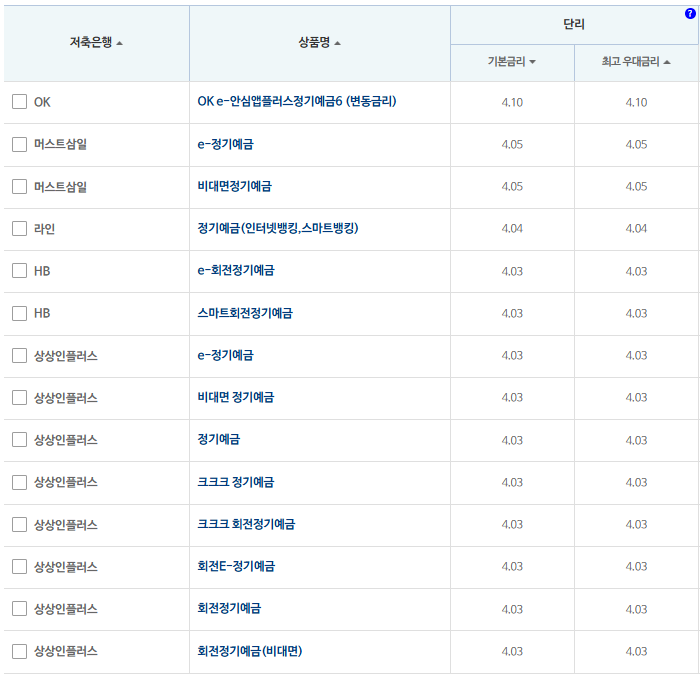This screenshot has height=674, width=700.
Task: Click 4.04 기본금리 value in 라인 row
Action: [x=512, y=229]
